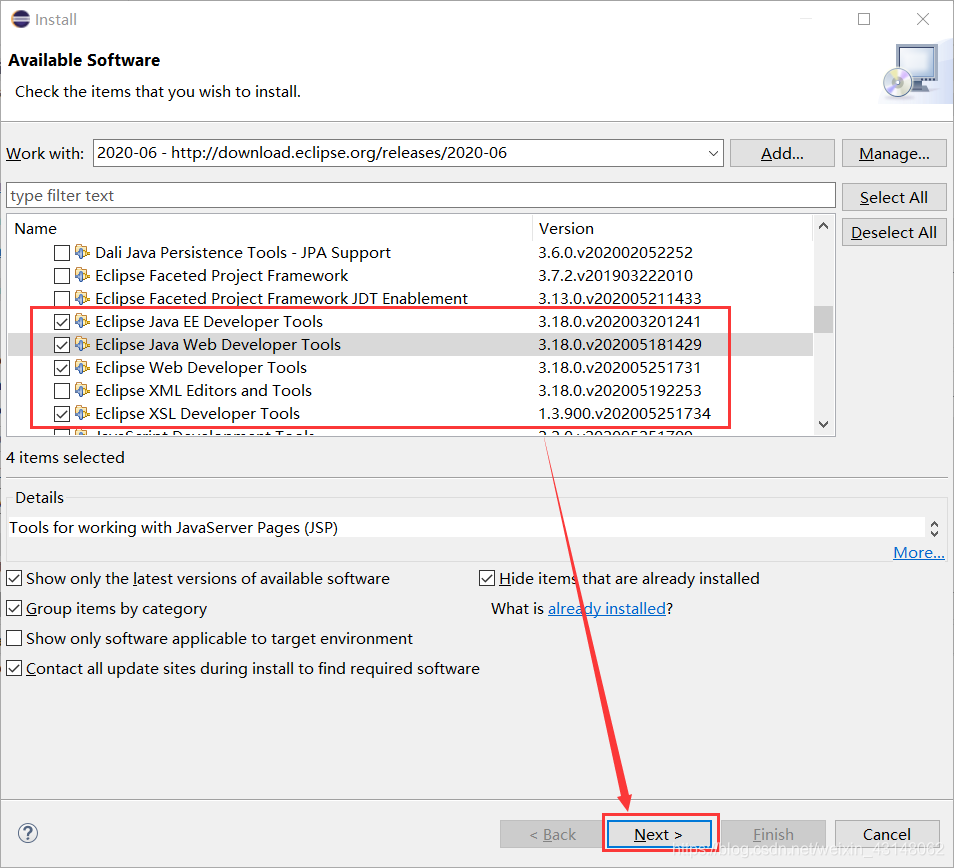
Task: Open the More... details link
Action: (919, 552)
